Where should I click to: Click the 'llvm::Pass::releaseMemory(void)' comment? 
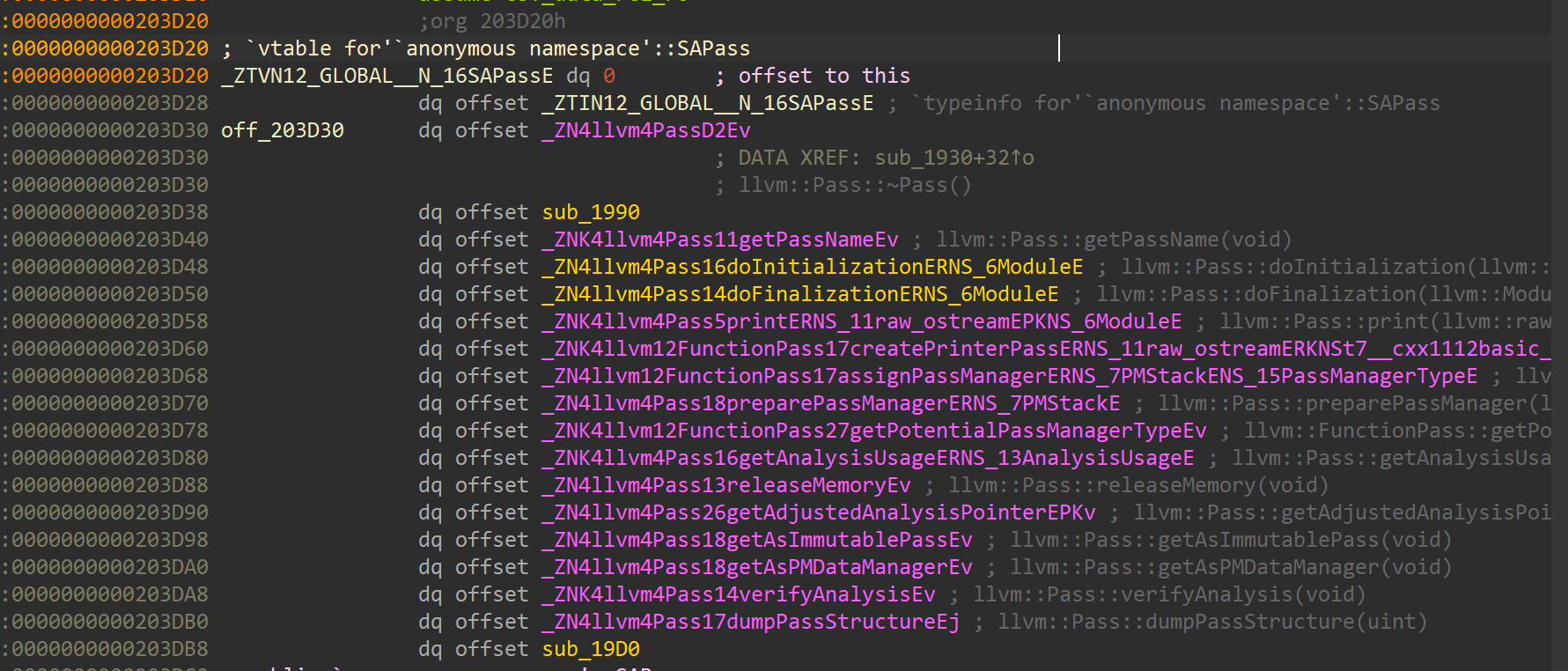(1138, 485)
